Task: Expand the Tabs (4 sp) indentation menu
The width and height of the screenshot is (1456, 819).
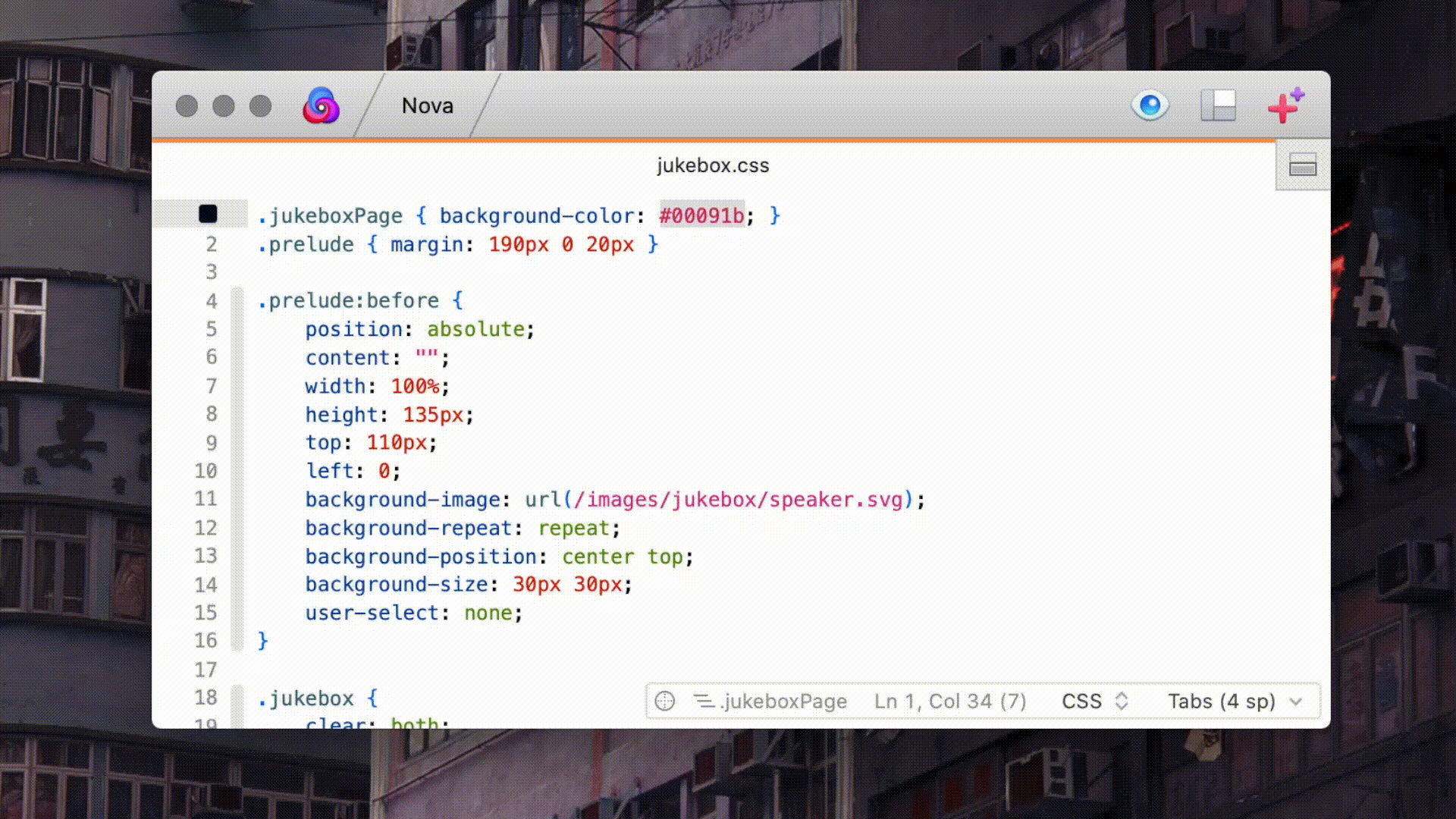Action: (1221, 701)
